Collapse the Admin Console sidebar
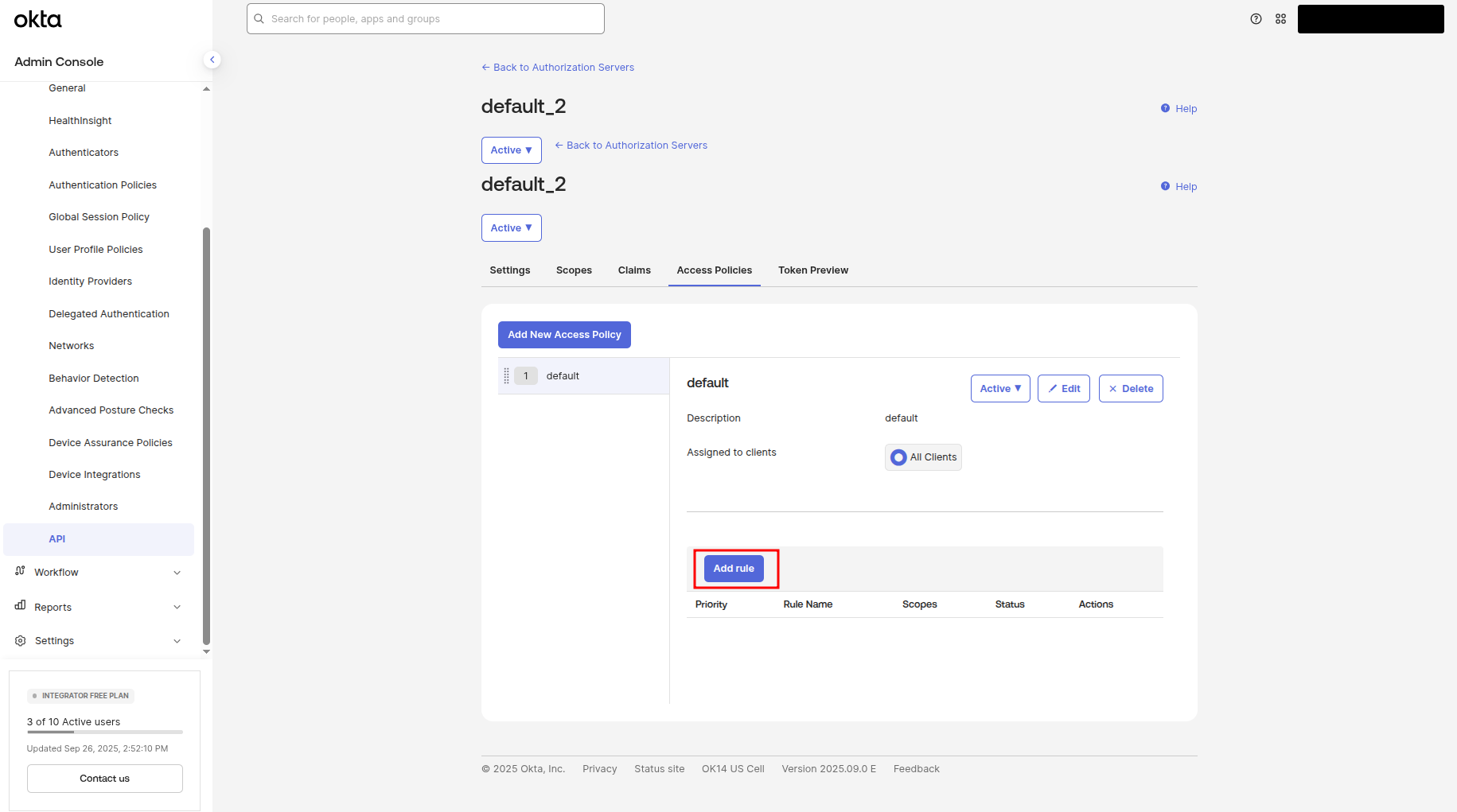 click(212, 60)
